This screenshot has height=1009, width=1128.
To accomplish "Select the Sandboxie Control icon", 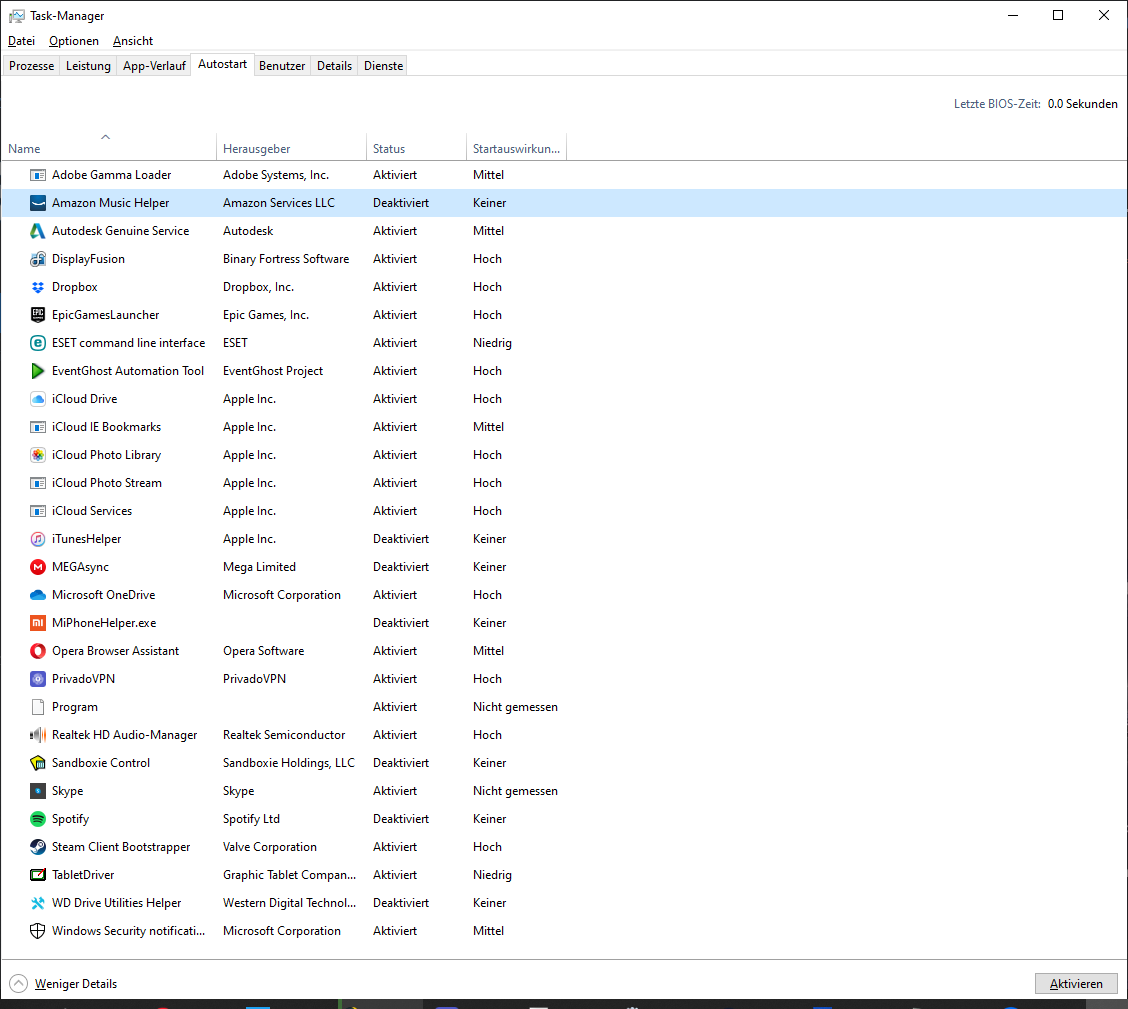I will click(x=37, y=763).
